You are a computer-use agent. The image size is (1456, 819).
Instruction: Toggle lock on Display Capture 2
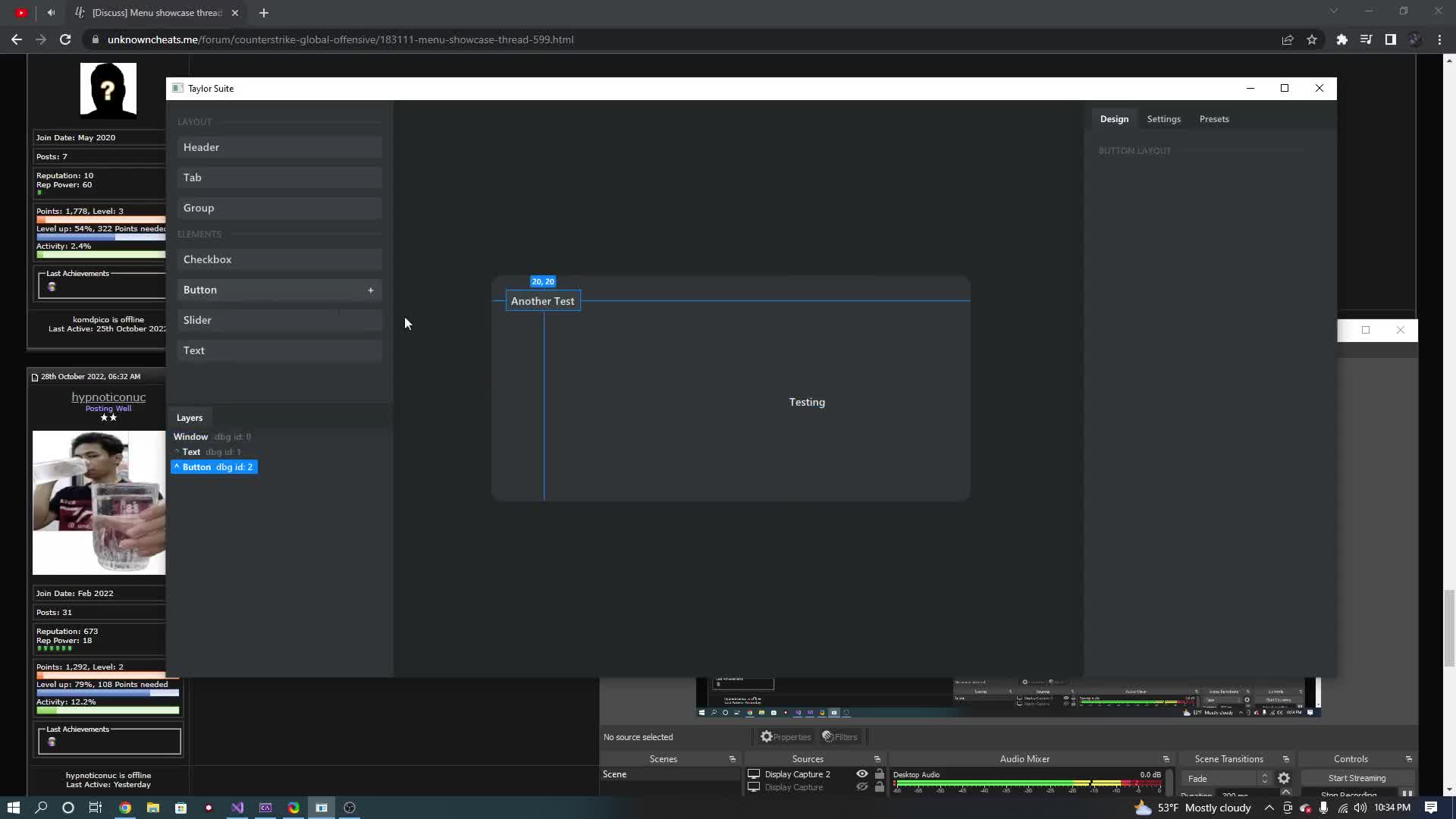879,774
